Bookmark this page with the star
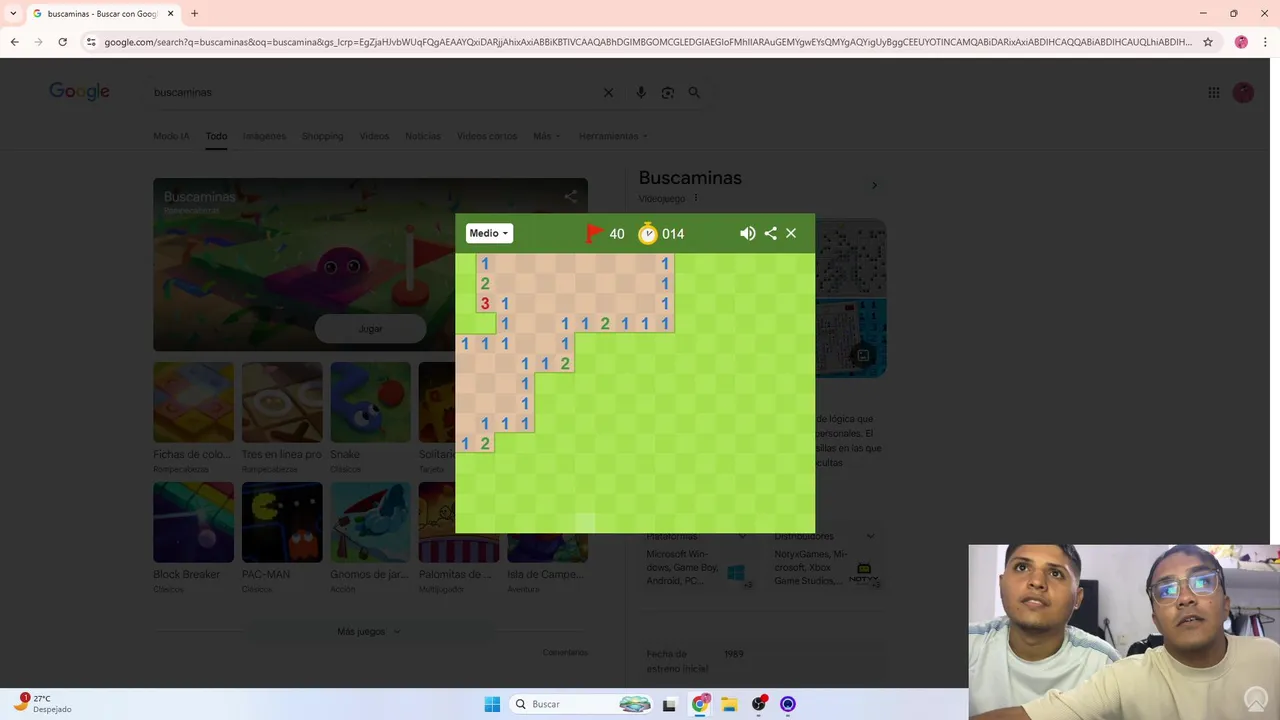This screenshot has width=1280, height=720. [1208, 42]
